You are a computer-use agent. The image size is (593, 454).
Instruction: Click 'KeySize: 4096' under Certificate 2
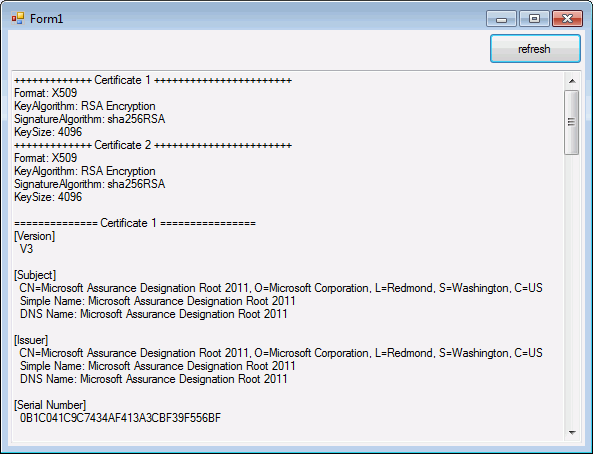(x=48, y=197)
